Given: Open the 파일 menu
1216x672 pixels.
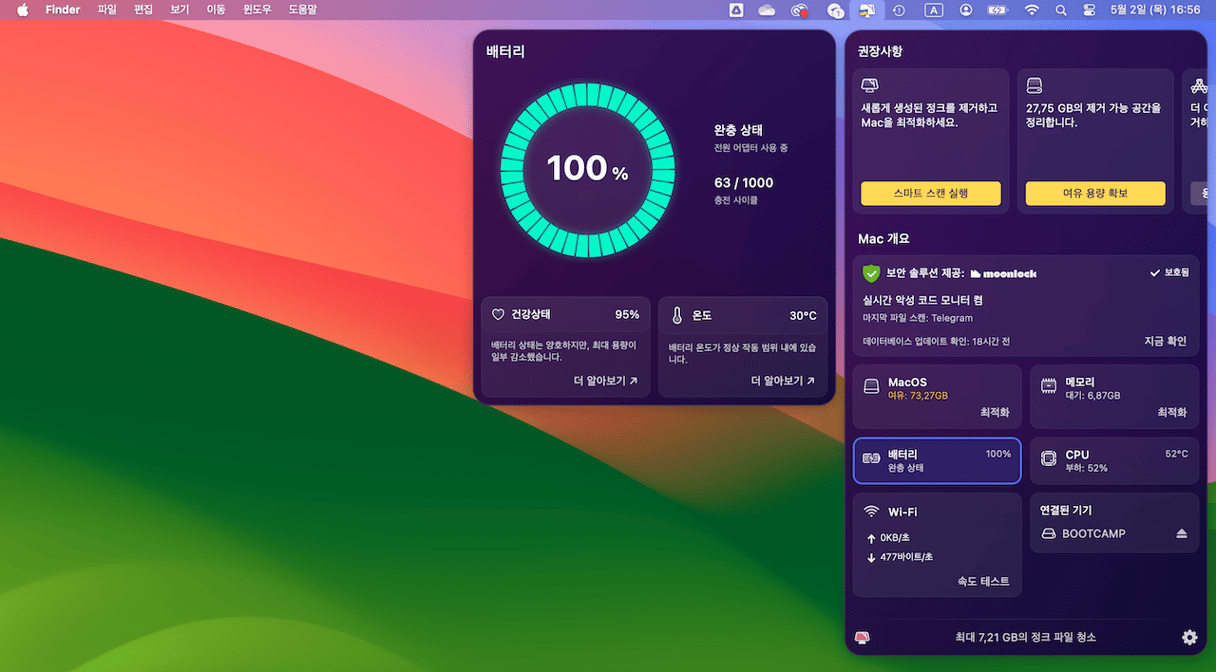Looking at the screenshot, I should pyautogui.click(x=107, y=10).
